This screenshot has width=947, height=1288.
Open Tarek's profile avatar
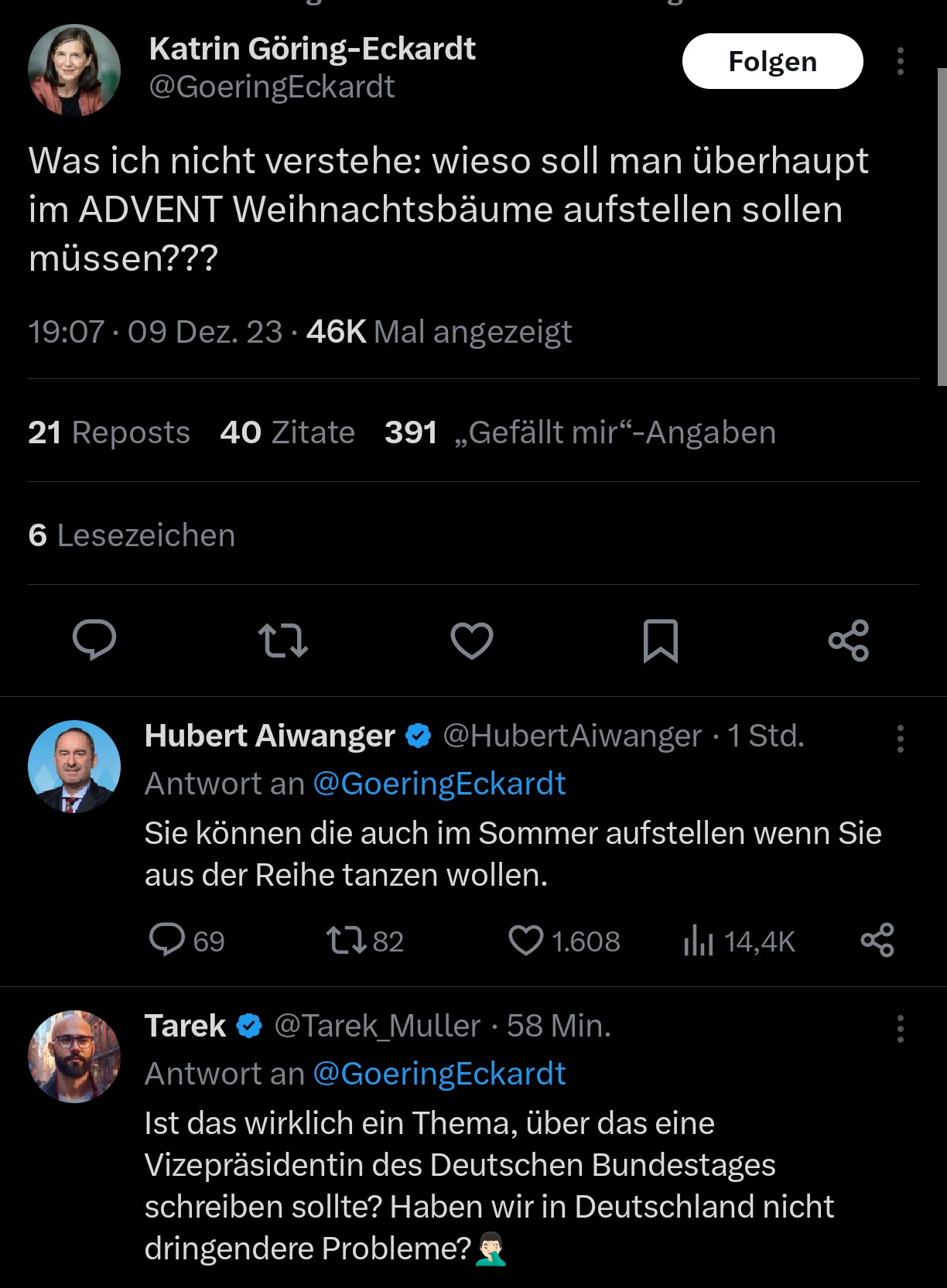[74, 1056]
